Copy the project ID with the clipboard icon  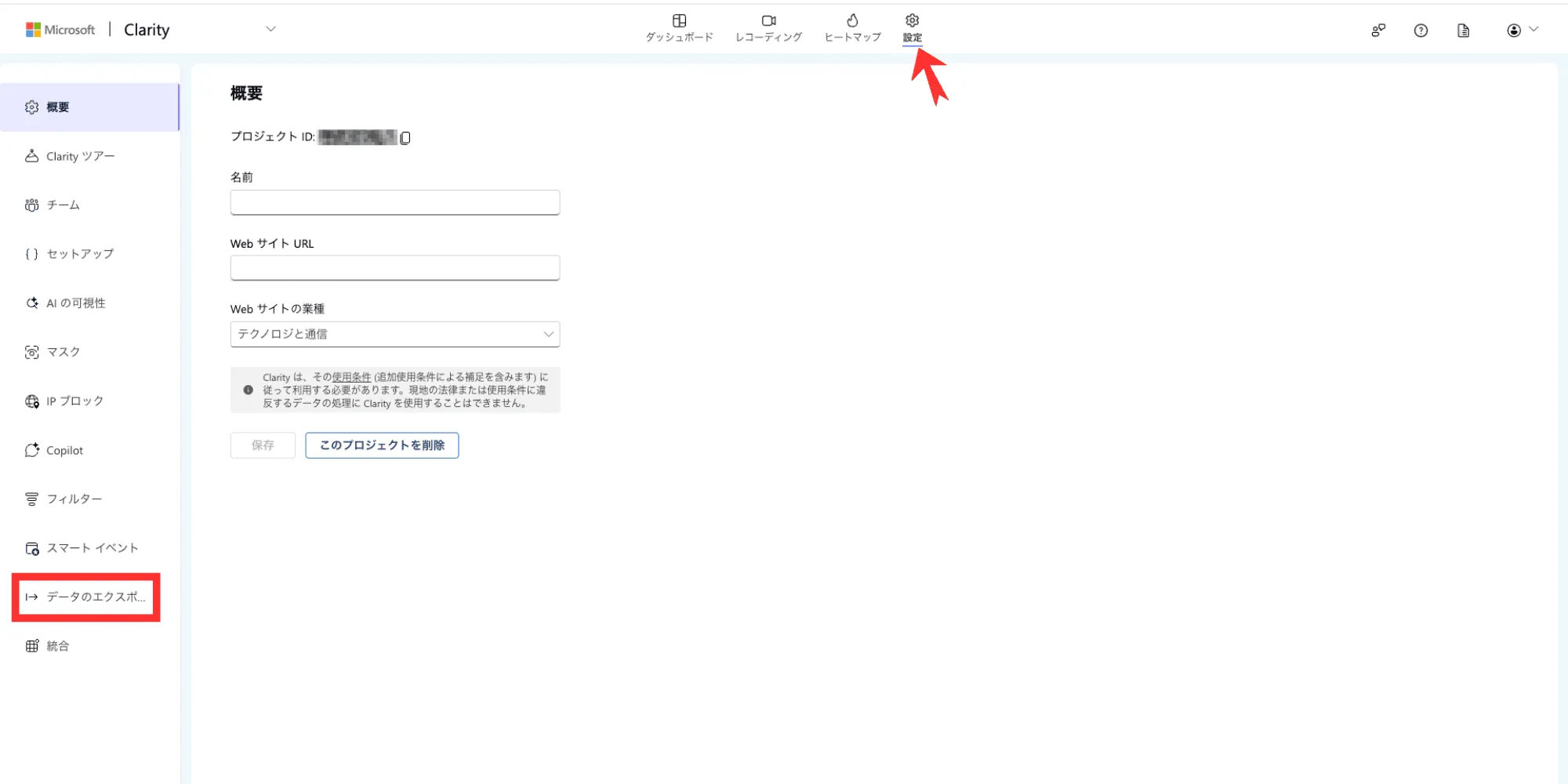coord(405,138)
